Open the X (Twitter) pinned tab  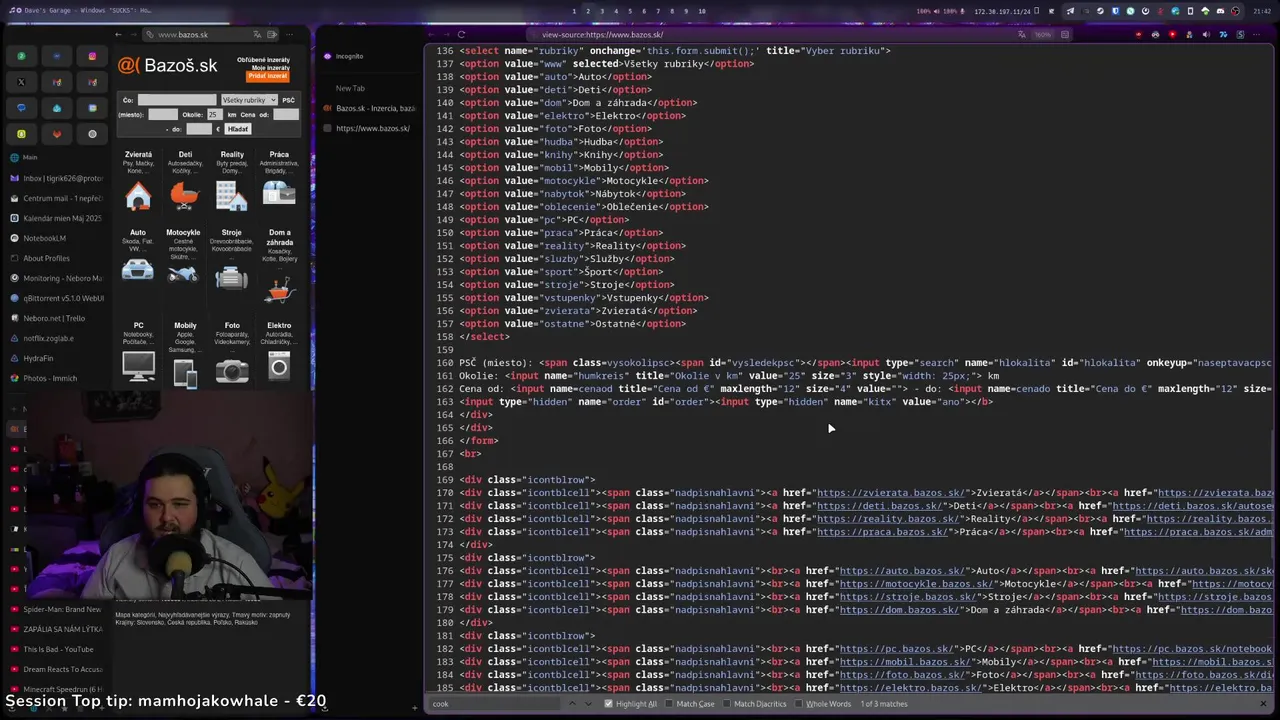21,82
